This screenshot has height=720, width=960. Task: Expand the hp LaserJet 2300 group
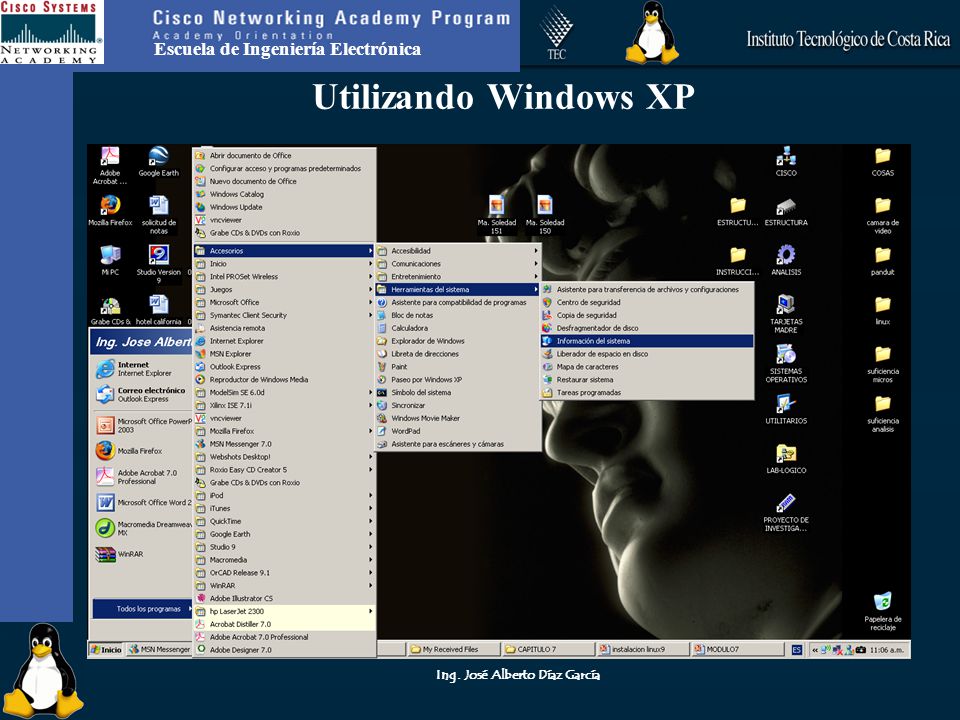tap(284, 611)
